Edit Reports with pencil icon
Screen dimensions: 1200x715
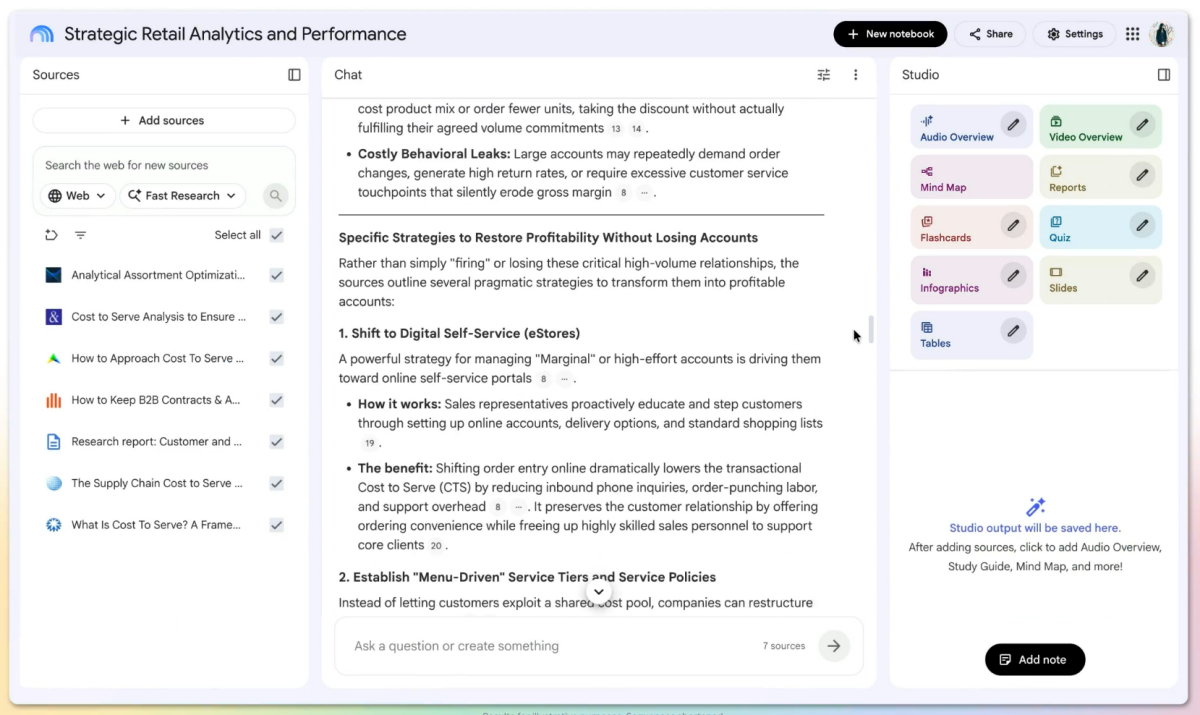click(1142, 175)
